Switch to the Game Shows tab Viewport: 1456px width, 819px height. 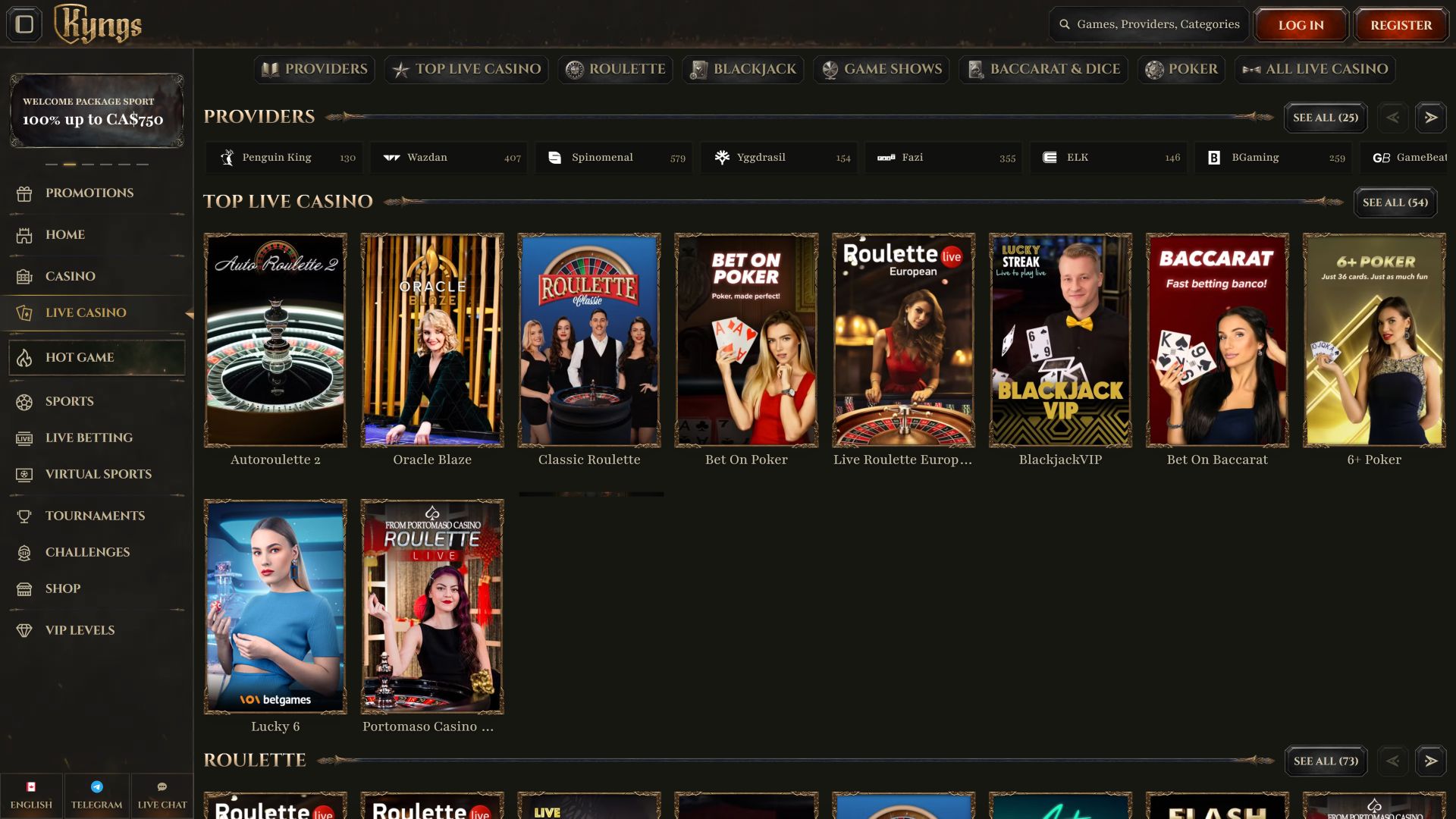881,69
